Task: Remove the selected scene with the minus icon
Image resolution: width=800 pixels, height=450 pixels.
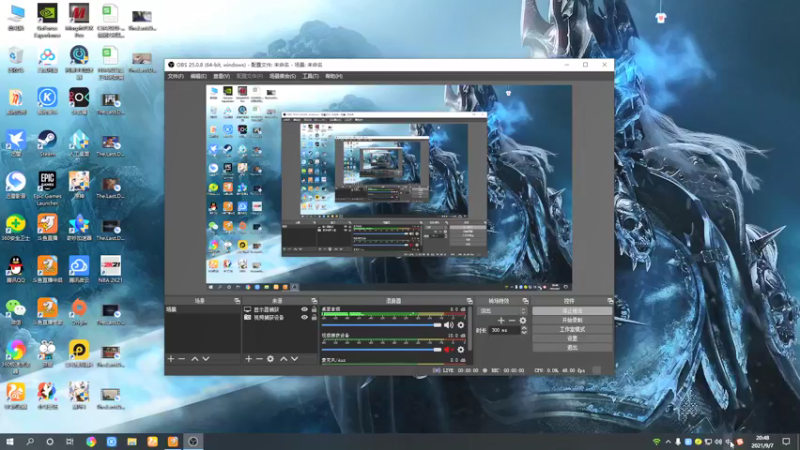Action: coord(182,359)
